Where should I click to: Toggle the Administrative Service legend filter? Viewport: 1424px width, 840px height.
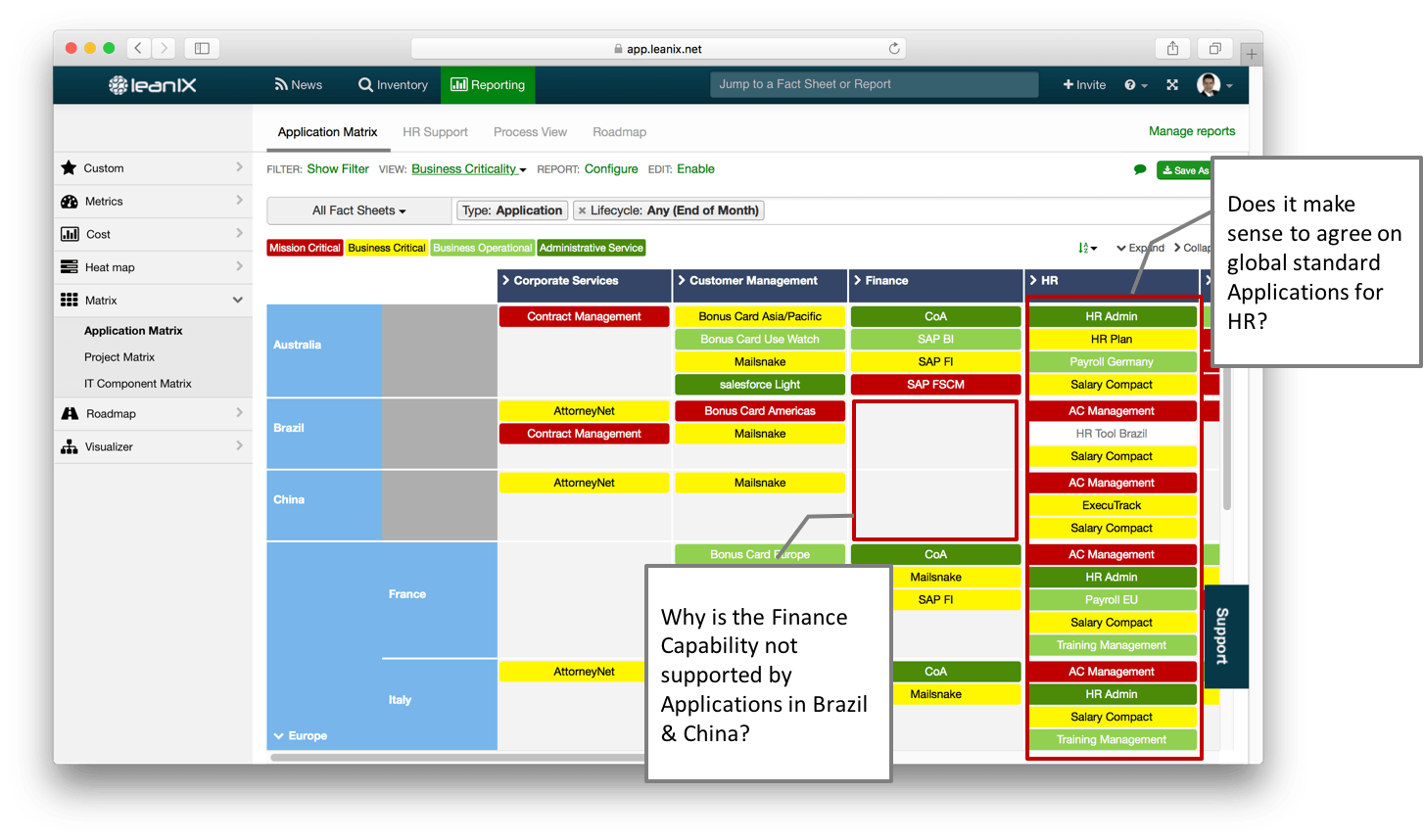click(592, 248)
